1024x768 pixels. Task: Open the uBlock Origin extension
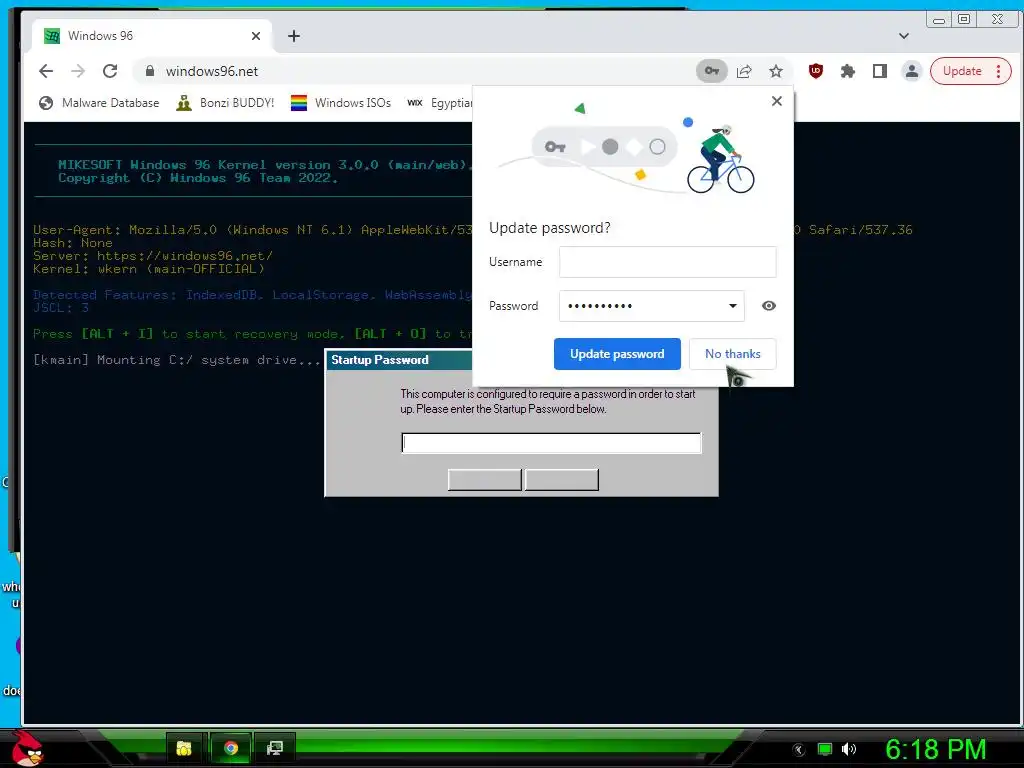tap(816, 71)
